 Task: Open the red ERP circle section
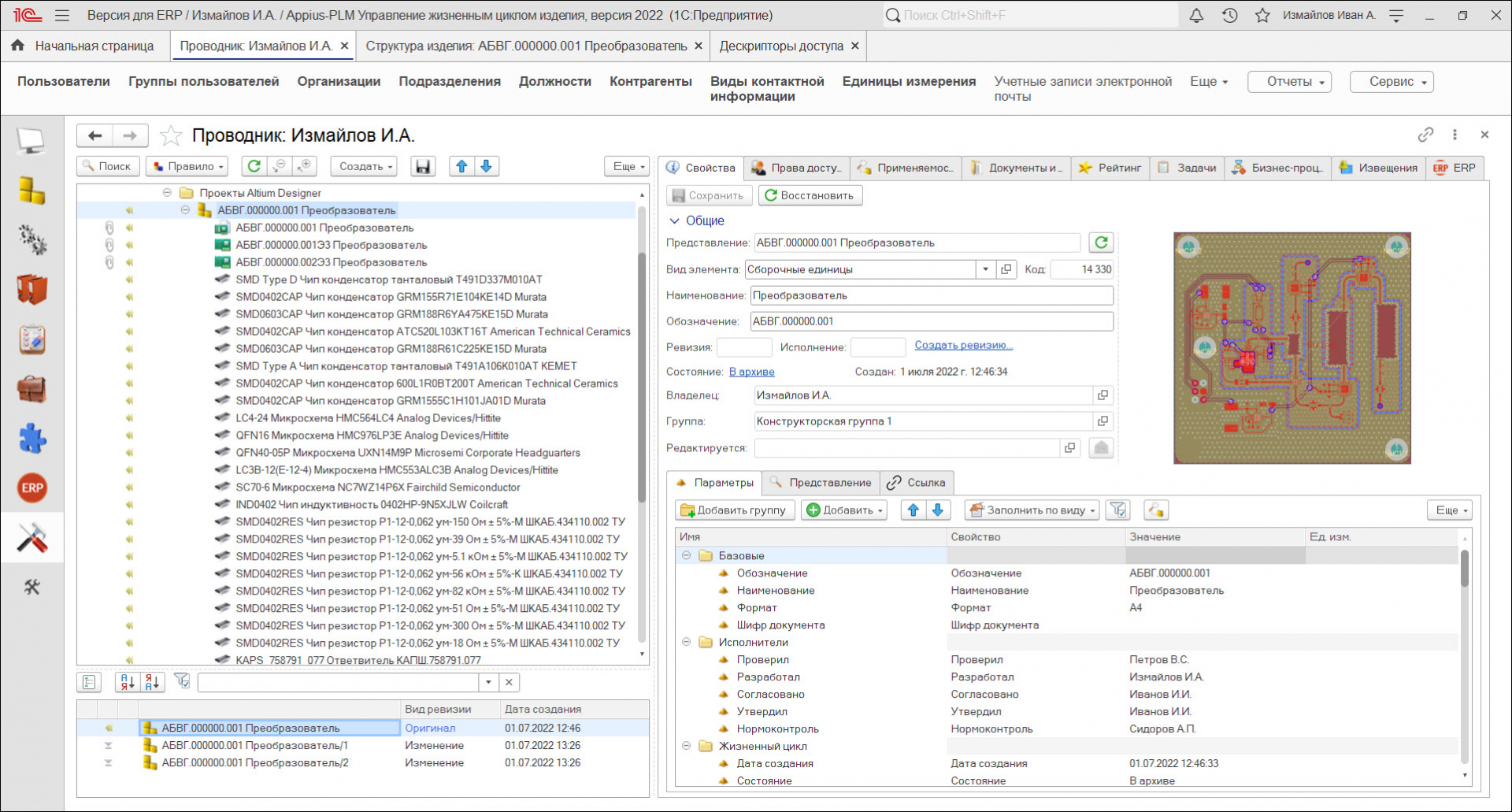tap(31, 488)
